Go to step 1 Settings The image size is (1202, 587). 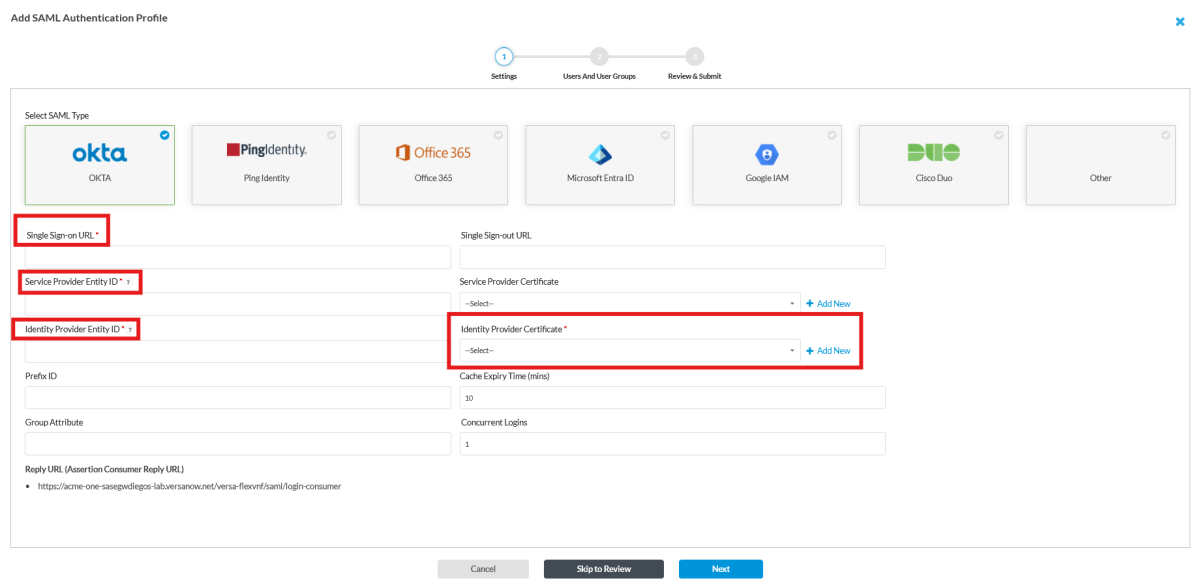pos(504,56)
